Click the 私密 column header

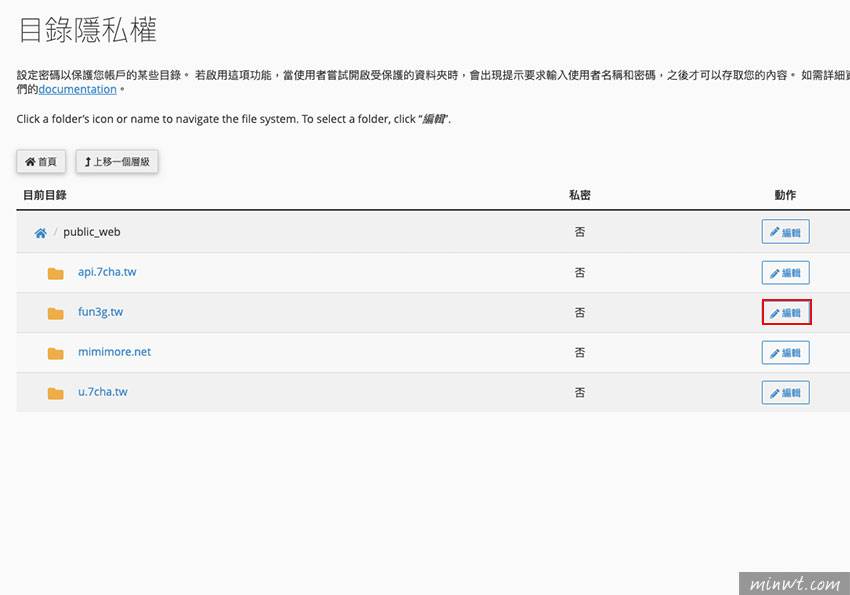[579, 195]
